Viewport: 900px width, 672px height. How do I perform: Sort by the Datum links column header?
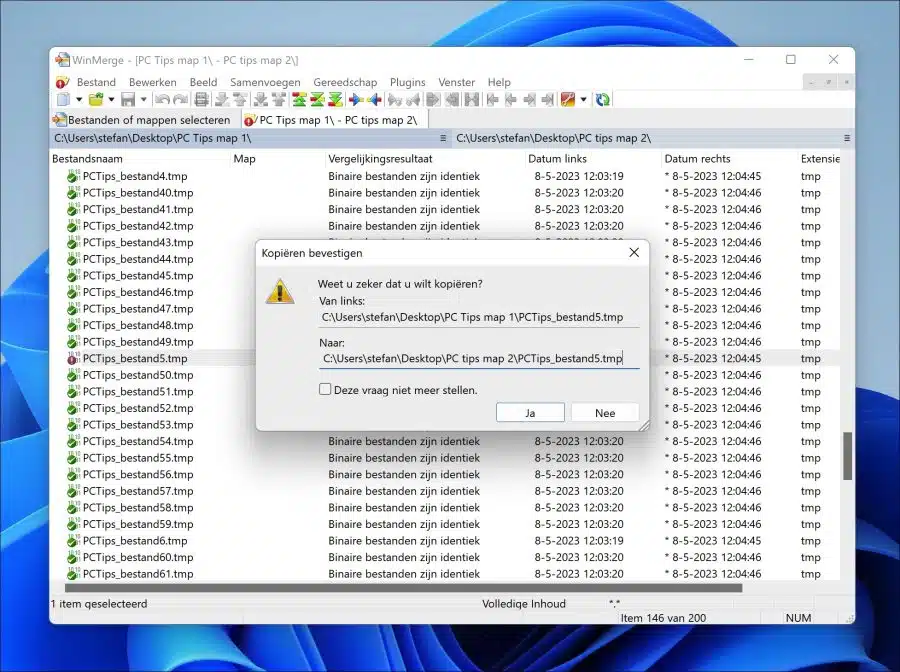click(593, 159)
